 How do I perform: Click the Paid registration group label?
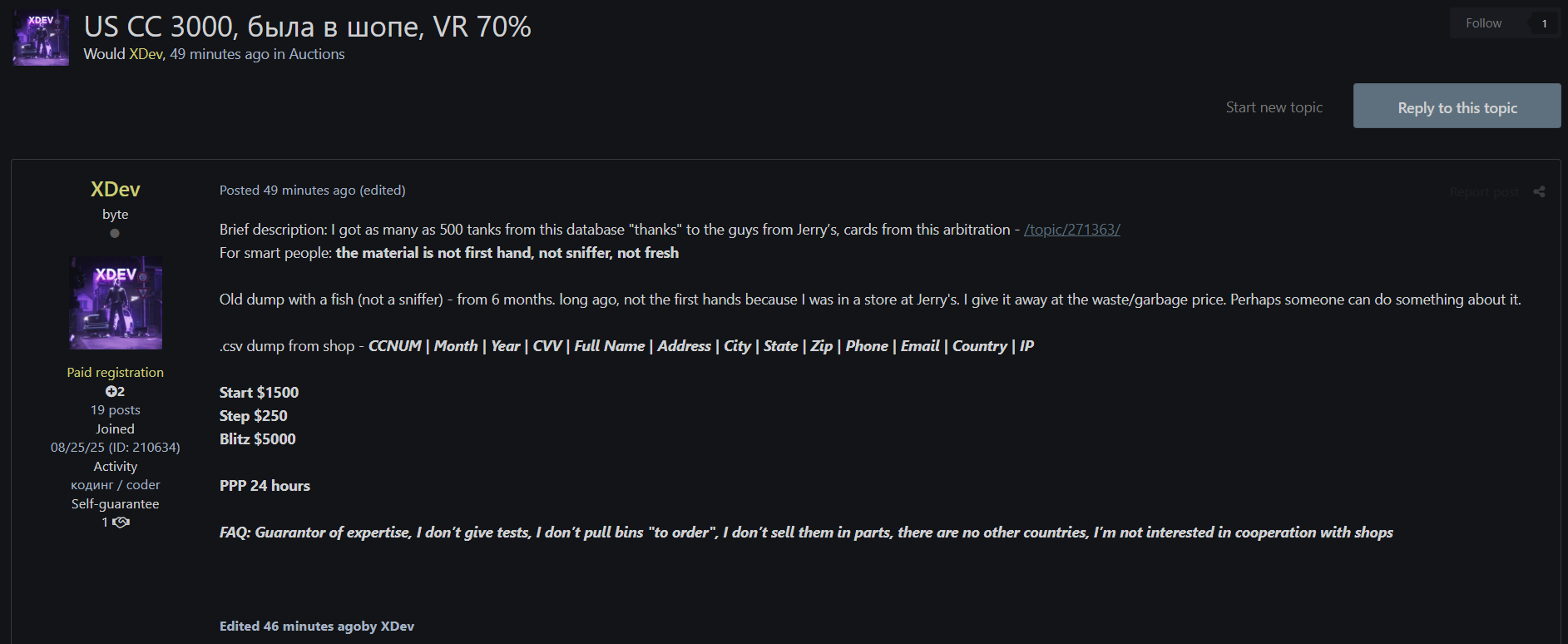click(x=115, y=373)
